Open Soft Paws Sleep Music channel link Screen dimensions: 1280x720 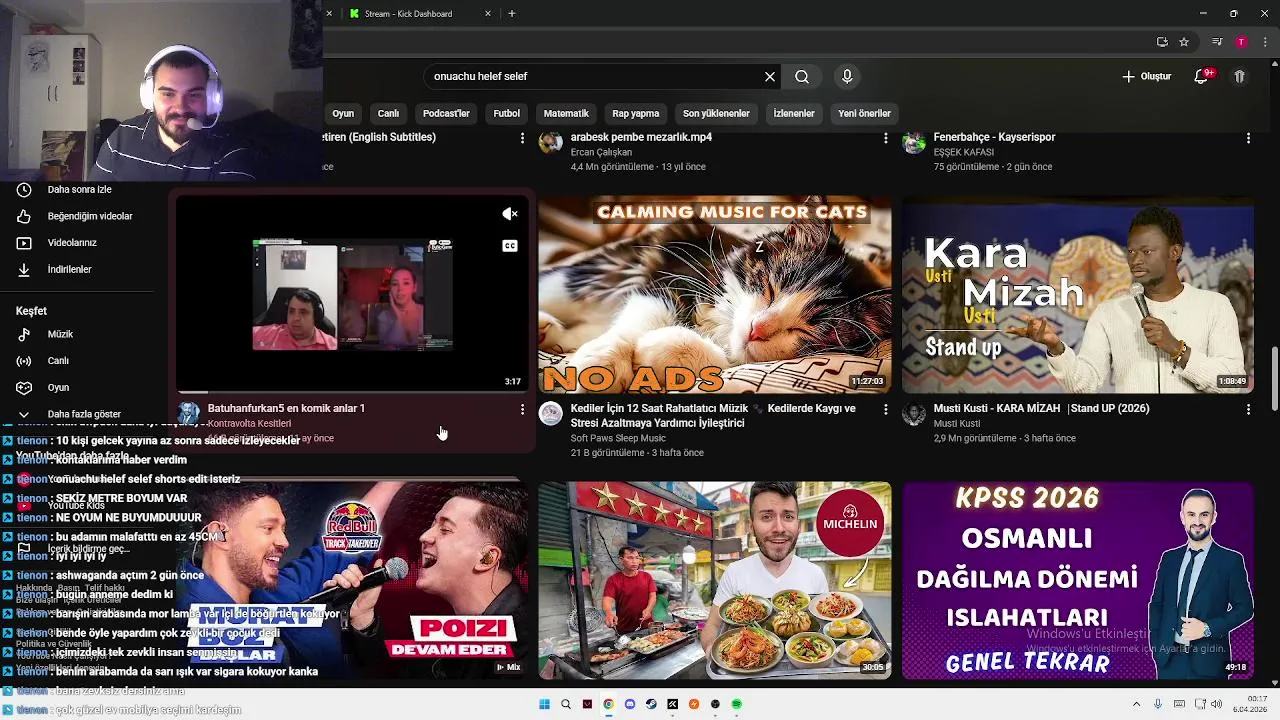pos(618,438)
